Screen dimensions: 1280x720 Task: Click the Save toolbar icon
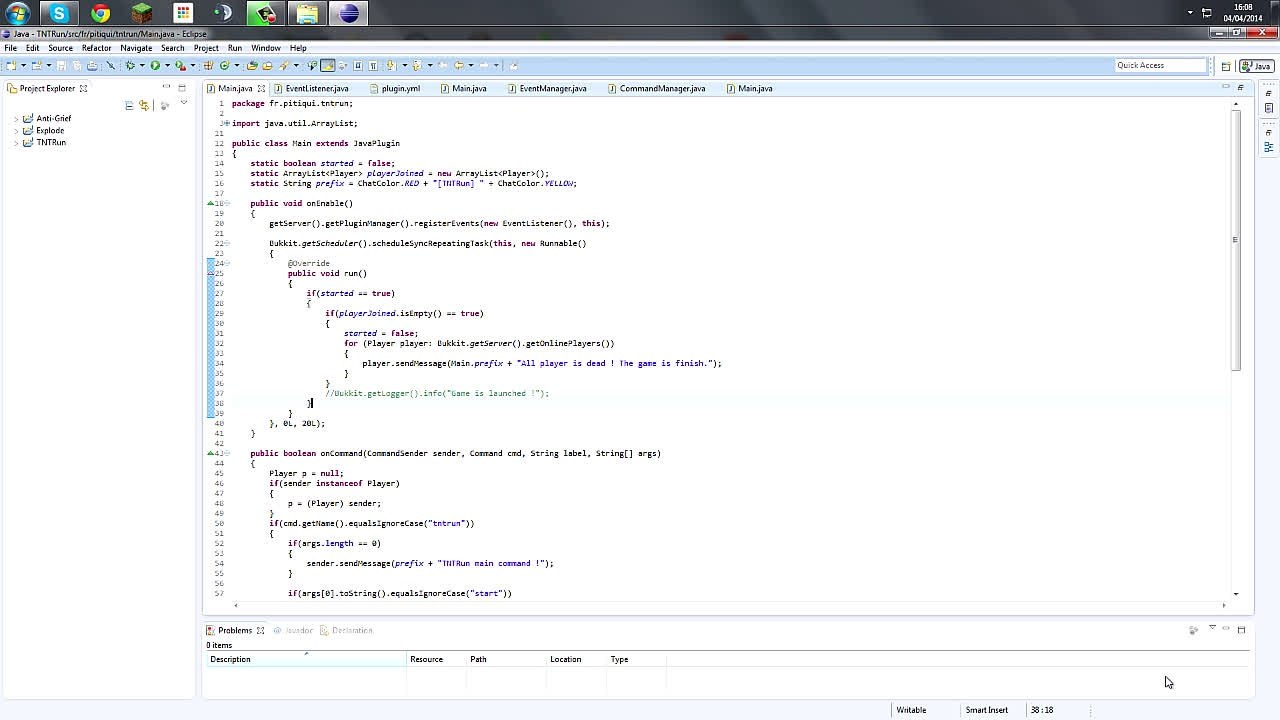pyautogui.click(x=61, y=65)
